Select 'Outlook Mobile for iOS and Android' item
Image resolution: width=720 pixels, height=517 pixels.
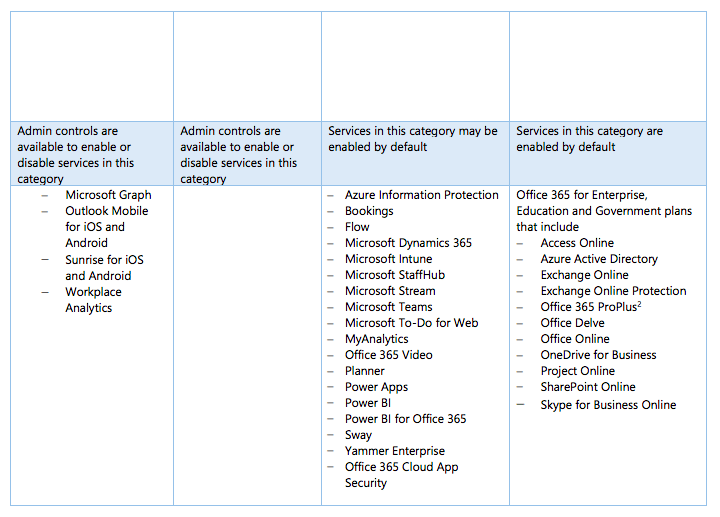107,227
